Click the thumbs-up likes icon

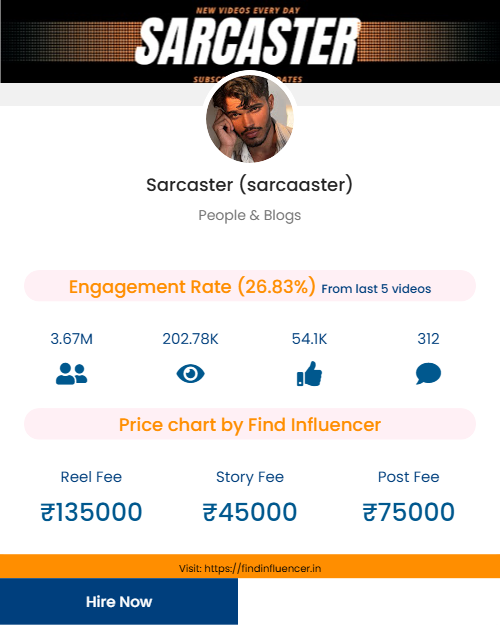point(309,374)
